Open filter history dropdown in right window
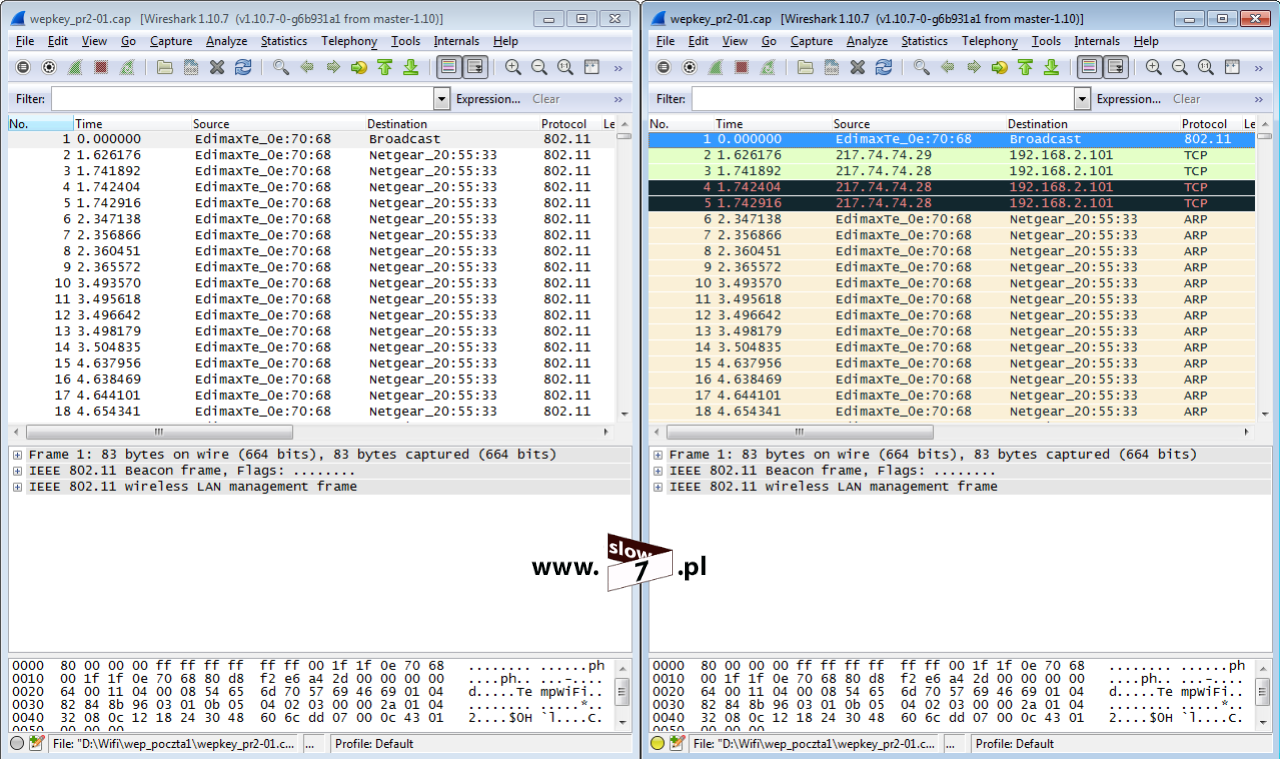 [x=1082, y=99]
